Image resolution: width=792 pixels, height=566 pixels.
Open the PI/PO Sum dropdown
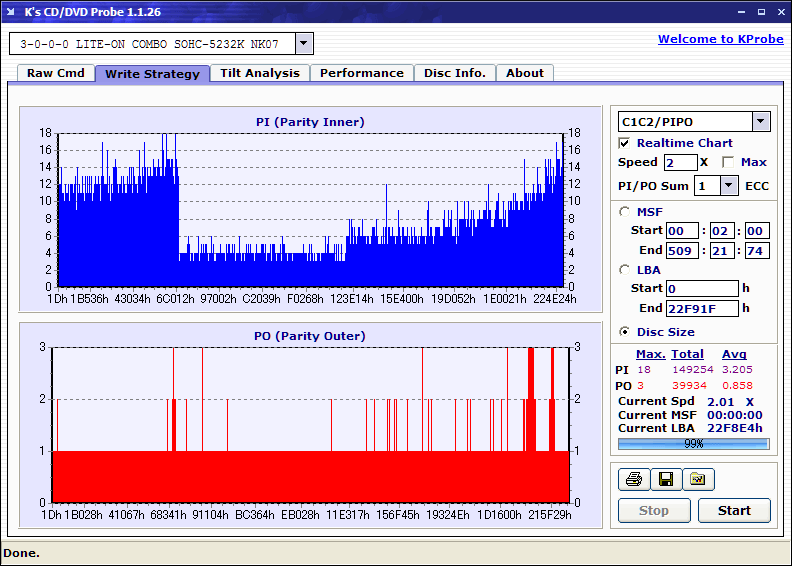[x=728, y=185]
